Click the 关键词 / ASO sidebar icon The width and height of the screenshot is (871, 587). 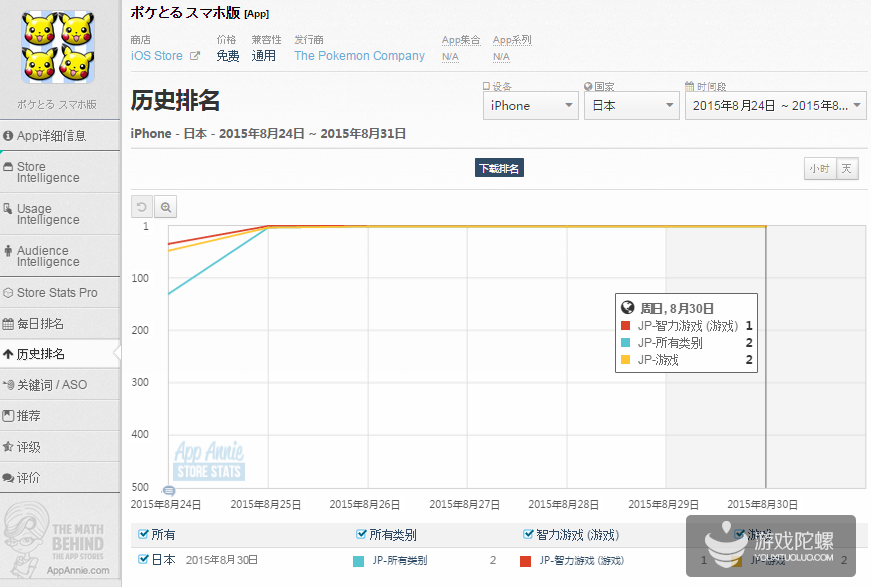coord(8,385)
